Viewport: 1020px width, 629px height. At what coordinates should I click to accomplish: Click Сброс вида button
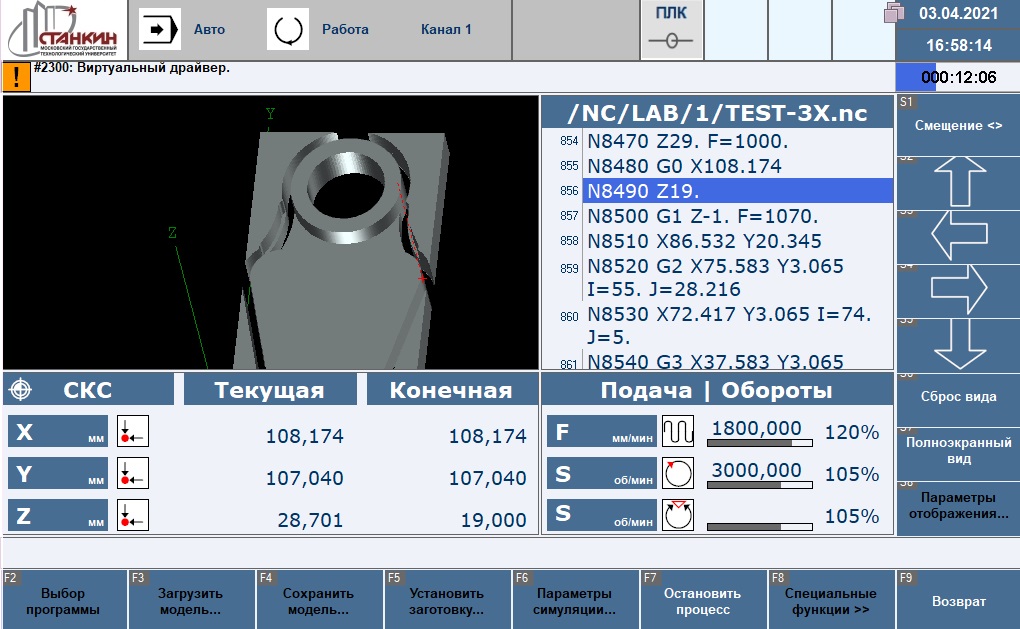(958, 397)
